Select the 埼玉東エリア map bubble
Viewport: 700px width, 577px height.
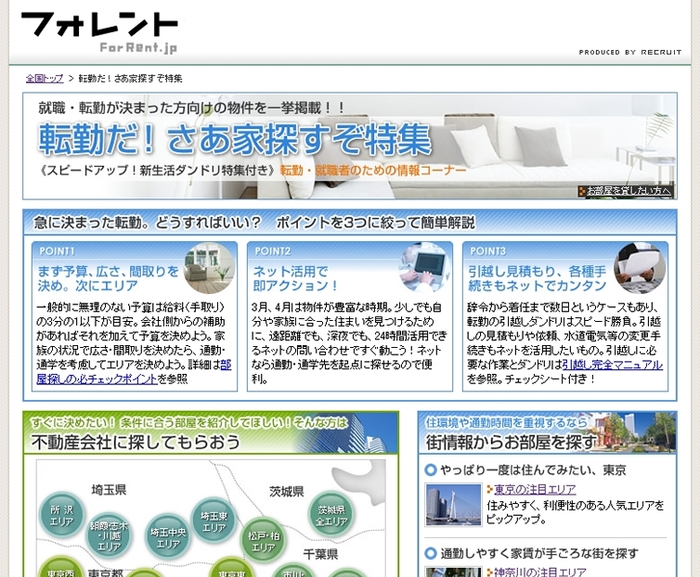tap(214, 521)
